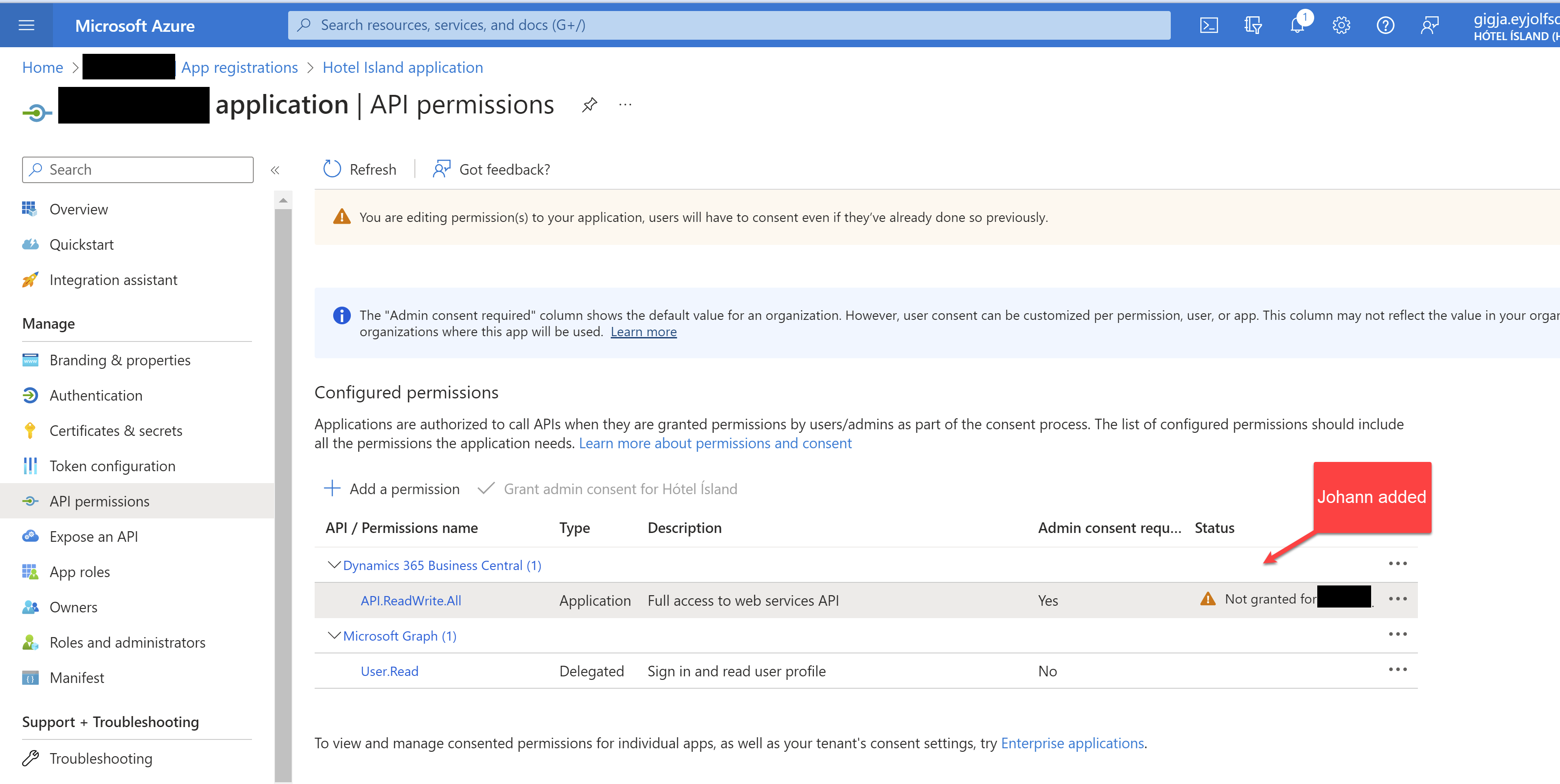
Task: Open the Enterprise applications link
Action: 1072,743
